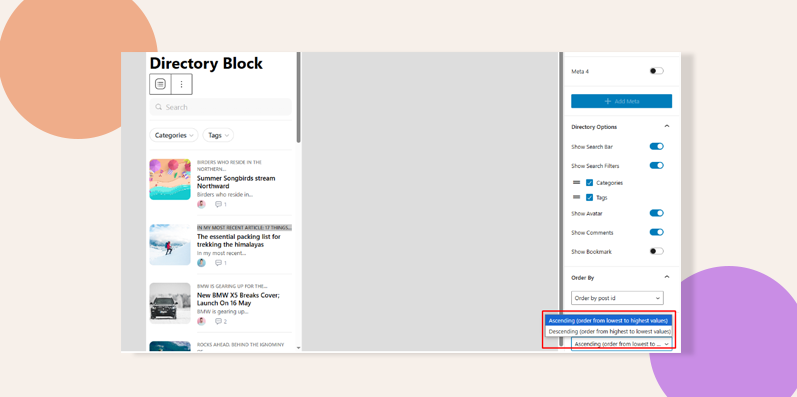Open the Tags filter dropdown

218,135
